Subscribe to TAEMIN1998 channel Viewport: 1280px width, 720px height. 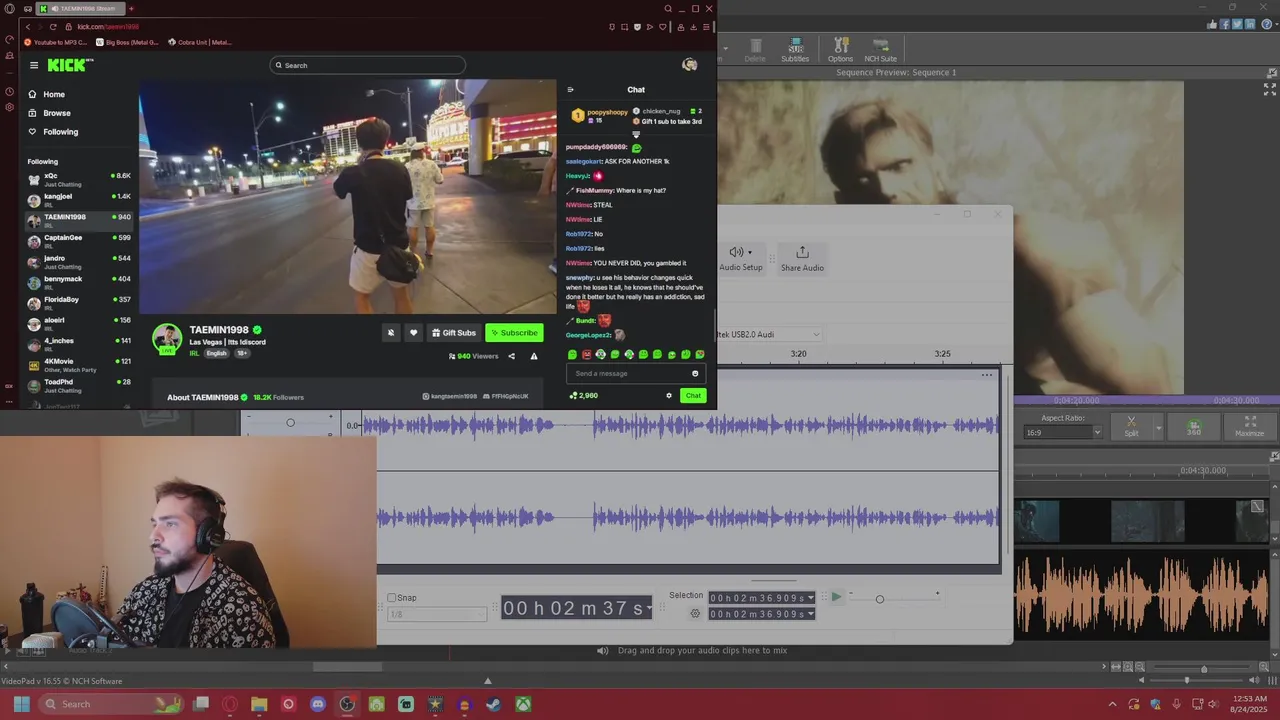click(514, 333)
